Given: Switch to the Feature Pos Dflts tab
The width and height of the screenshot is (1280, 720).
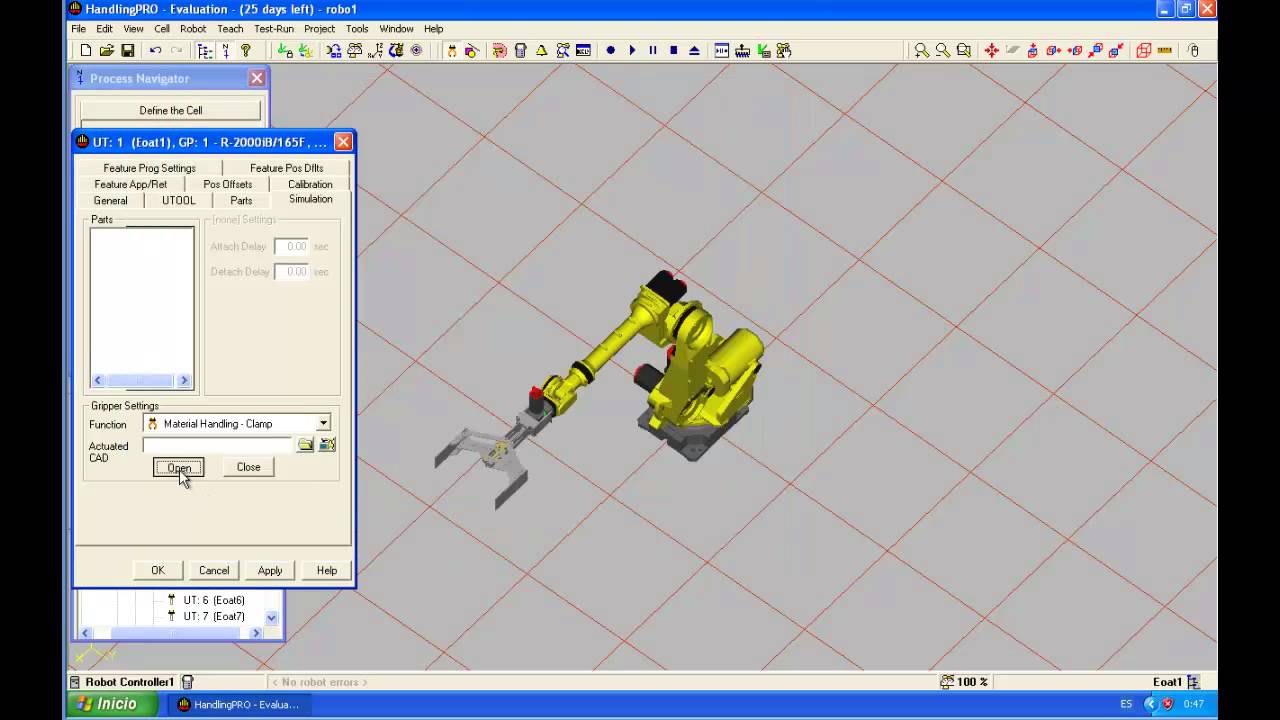Looking at the screenshot, I should click(x=287, y=168).
